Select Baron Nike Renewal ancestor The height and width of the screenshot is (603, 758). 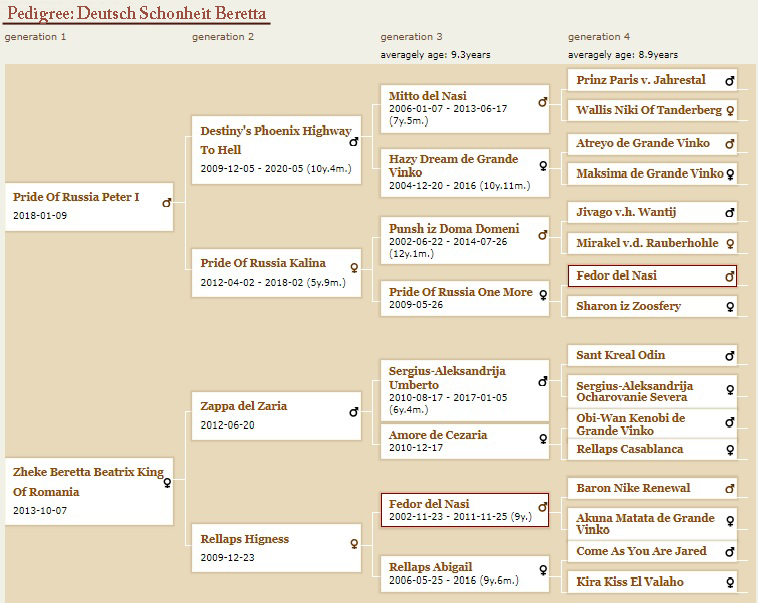(x=633, y=488)
